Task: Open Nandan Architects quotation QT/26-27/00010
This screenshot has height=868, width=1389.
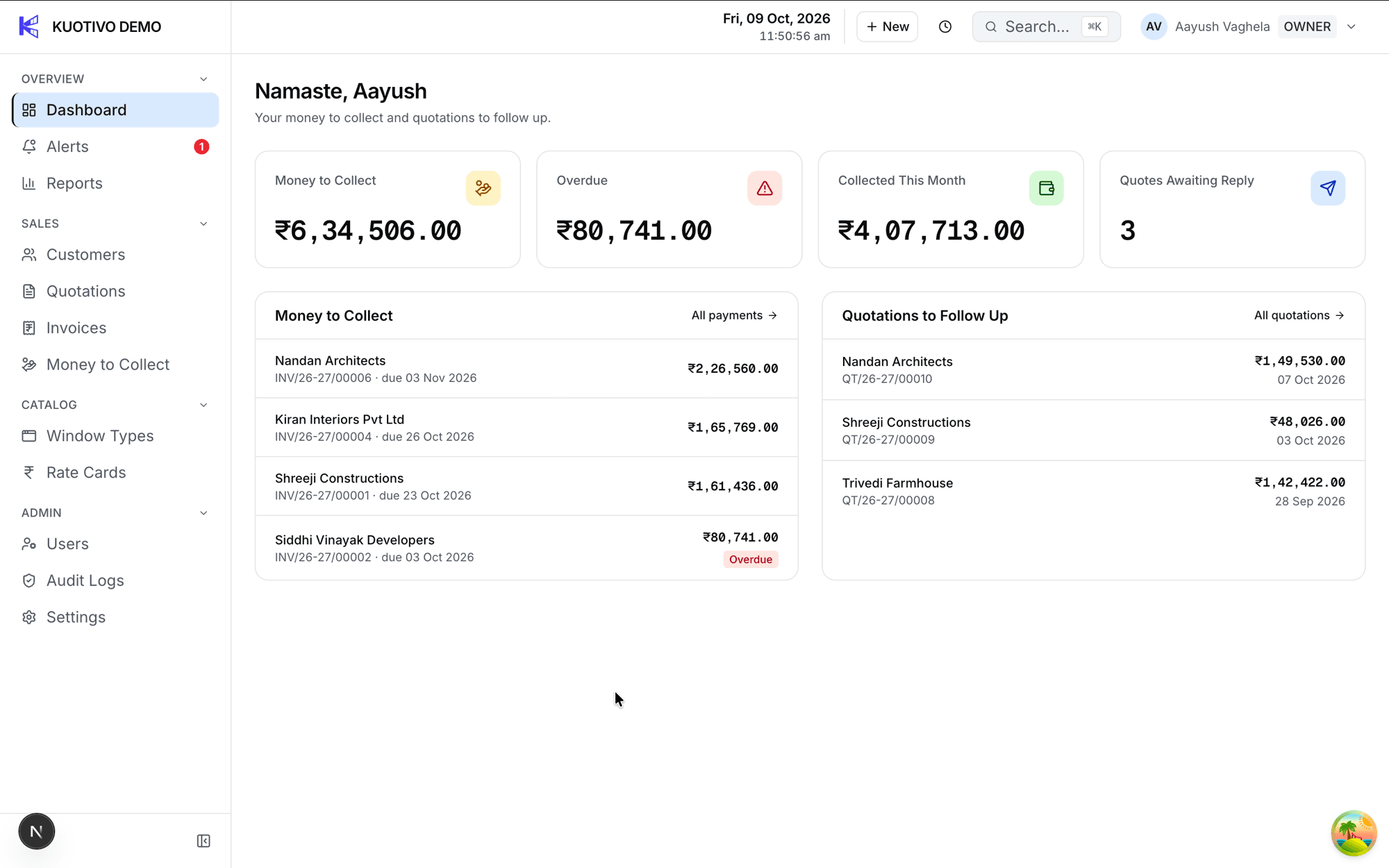Action: (x=1093, y=370)
